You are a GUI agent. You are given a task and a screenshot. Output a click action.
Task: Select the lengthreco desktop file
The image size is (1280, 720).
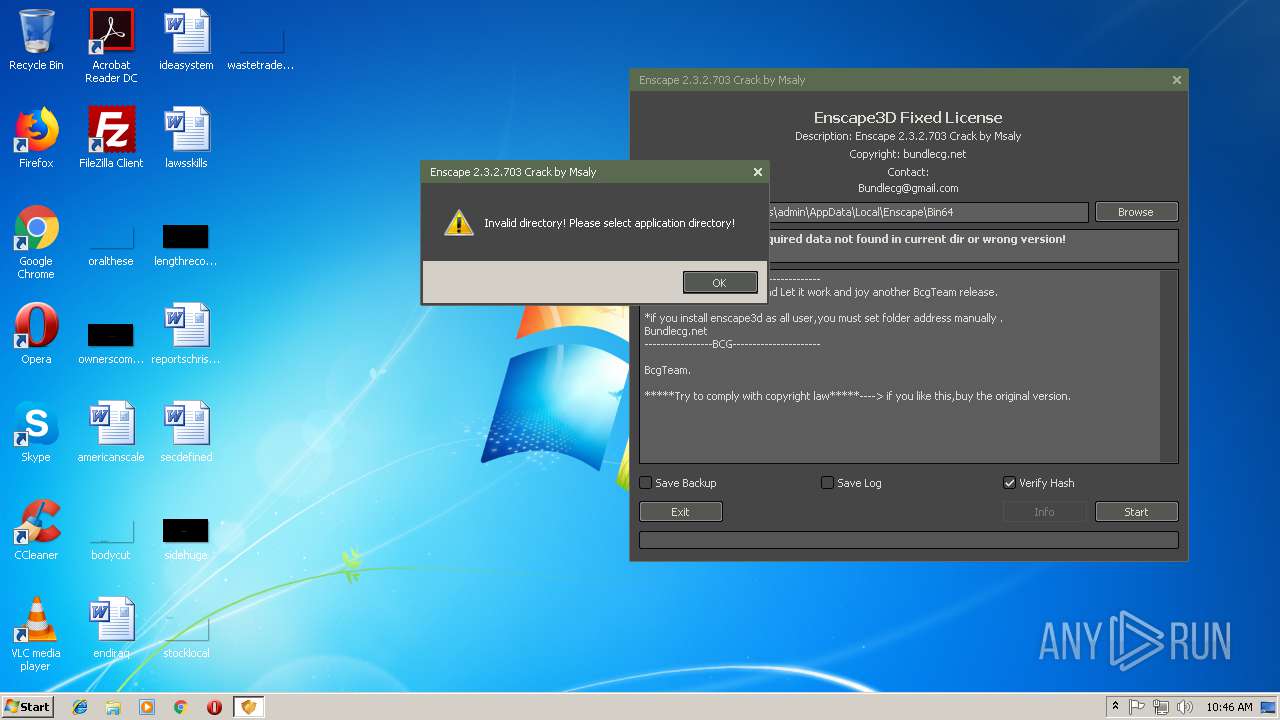[x=186, y=245]
